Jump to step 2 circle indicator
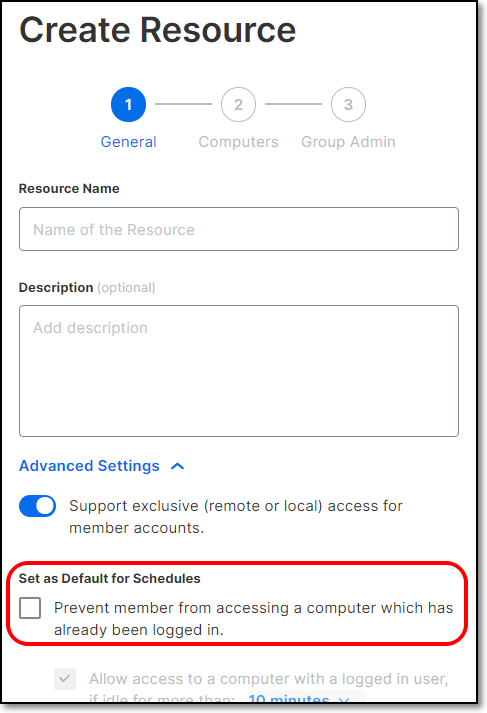The image size is (487, 713). pos(238,105)
